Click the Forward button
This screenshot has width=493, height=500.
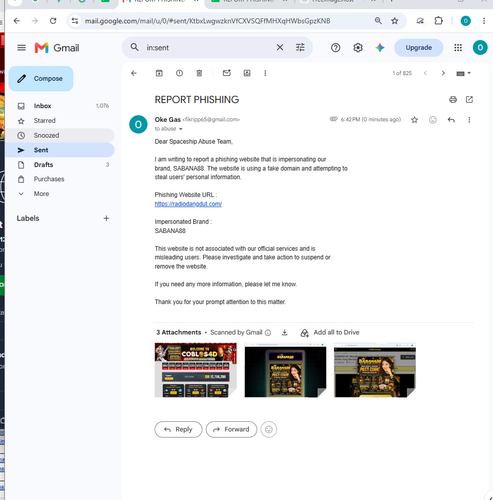(231, 429)
